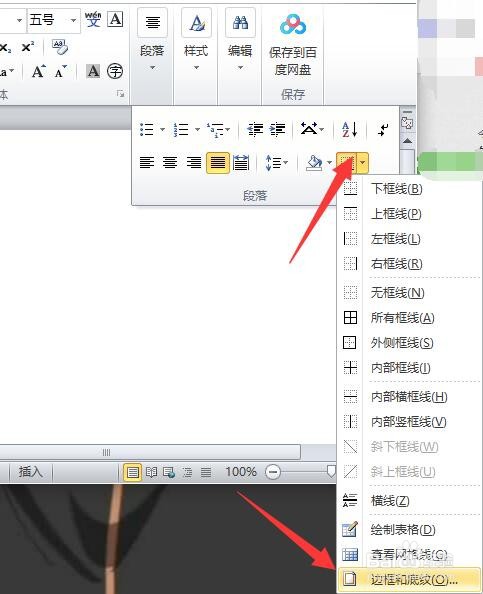Click the Asian layout icon
483x594 pixels.
tap(309, 129)
